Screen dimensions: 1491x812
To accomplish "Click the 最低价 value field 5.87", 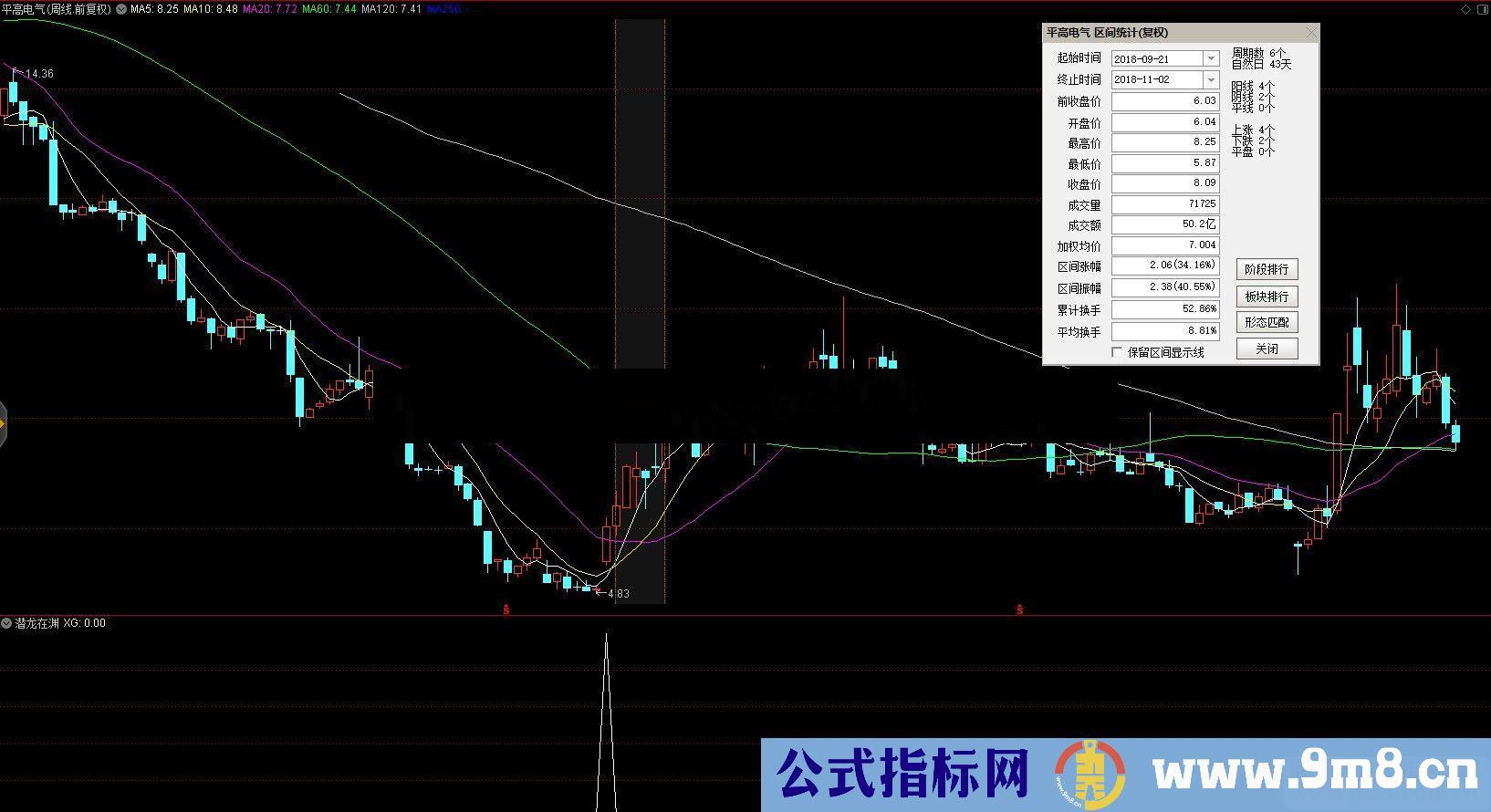I will 1165,163.
